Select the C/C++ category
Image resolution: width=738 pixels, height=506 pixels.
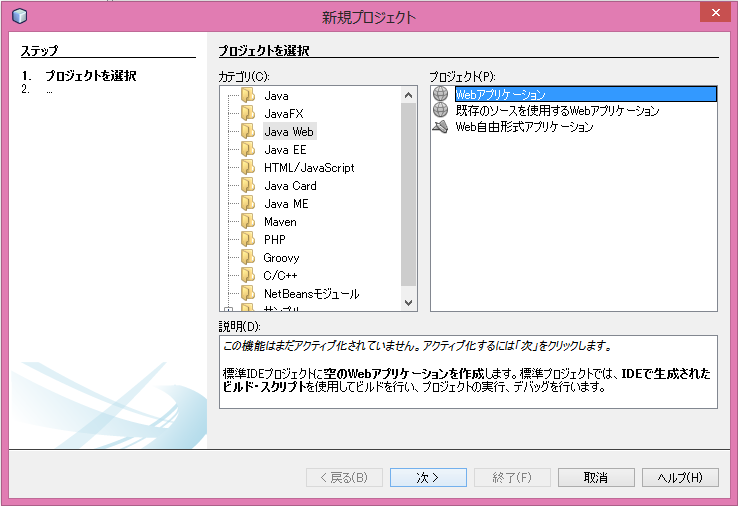[280, 275]
